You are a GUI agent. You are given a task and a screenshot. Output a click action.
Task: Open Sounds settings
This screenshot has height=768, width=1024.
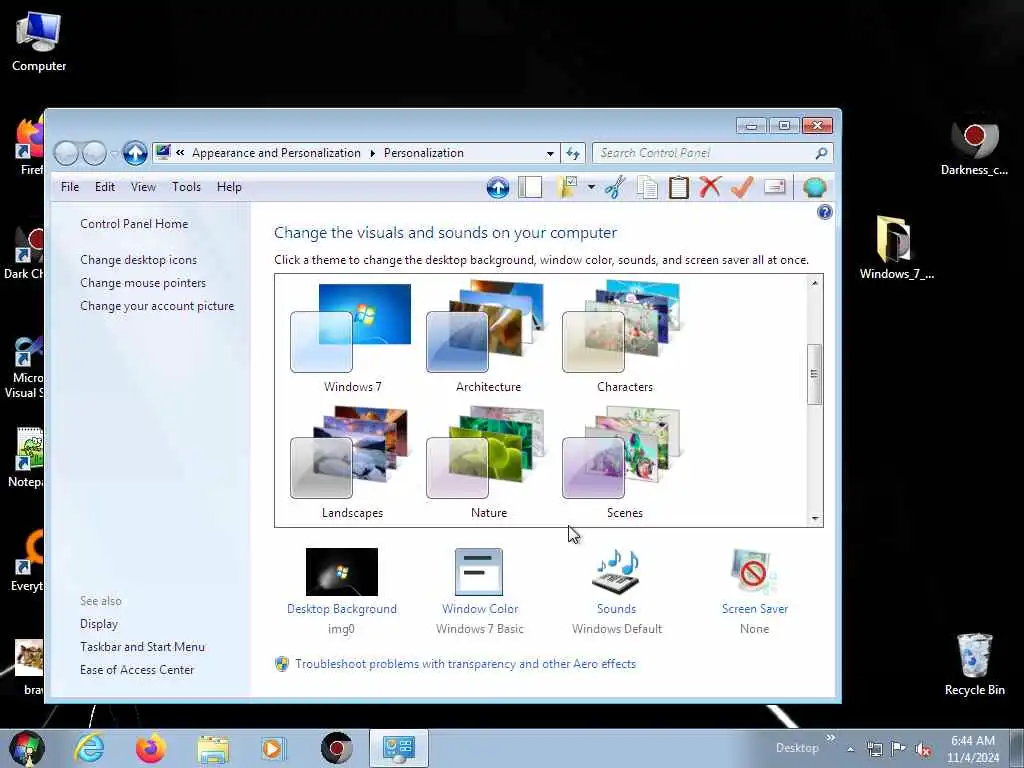pos(616,590)
